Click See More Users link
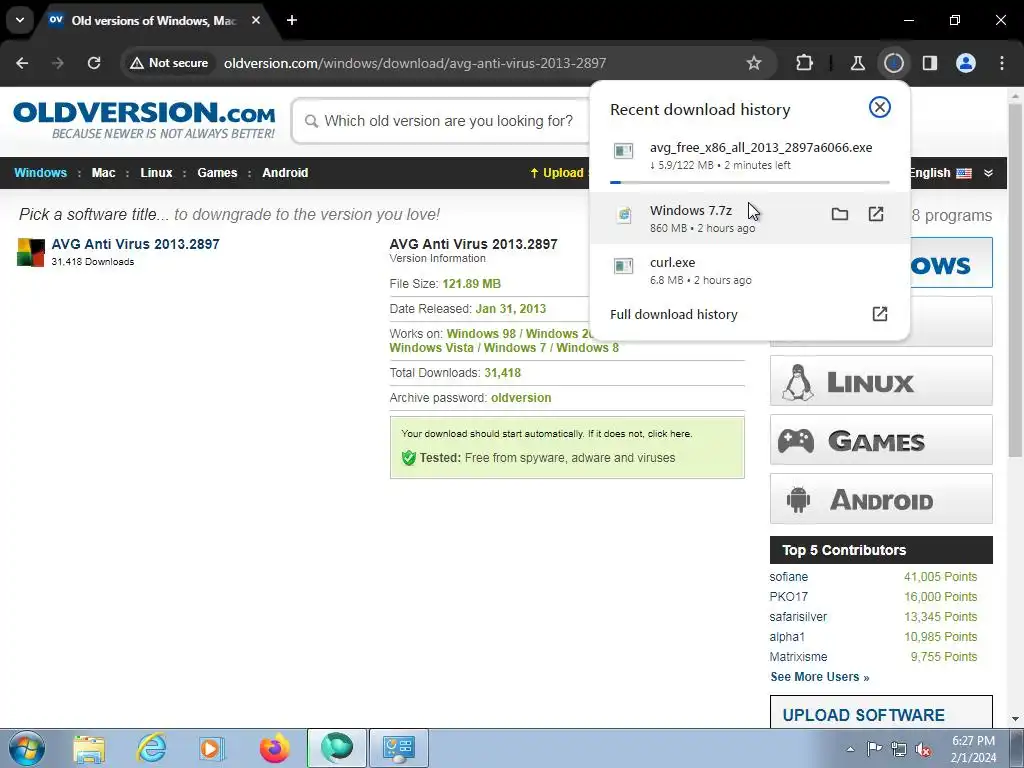The image size is (1024, 768). [x=820, y=677]
